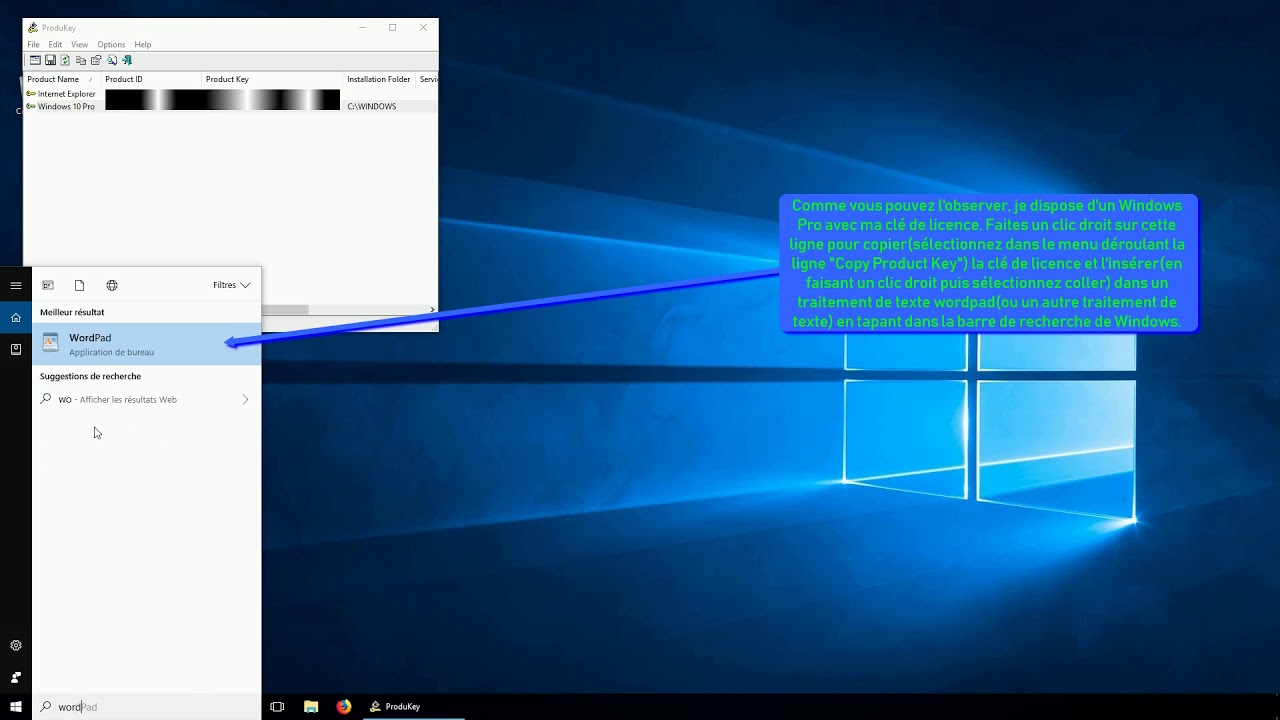The image size is (1280, 720).
Task: Open the View menu in ProduKey
Action: pyautogui.click(x=80, y=45)
